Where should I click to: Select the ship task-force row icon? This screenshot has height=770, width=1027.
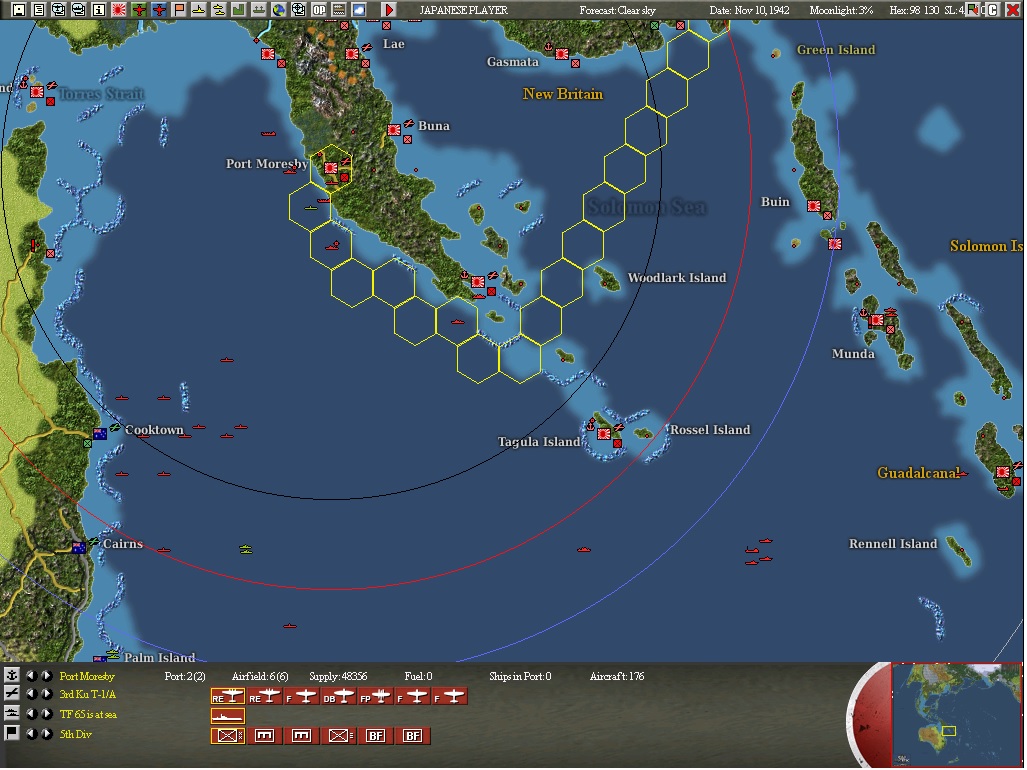pos(11,713)
